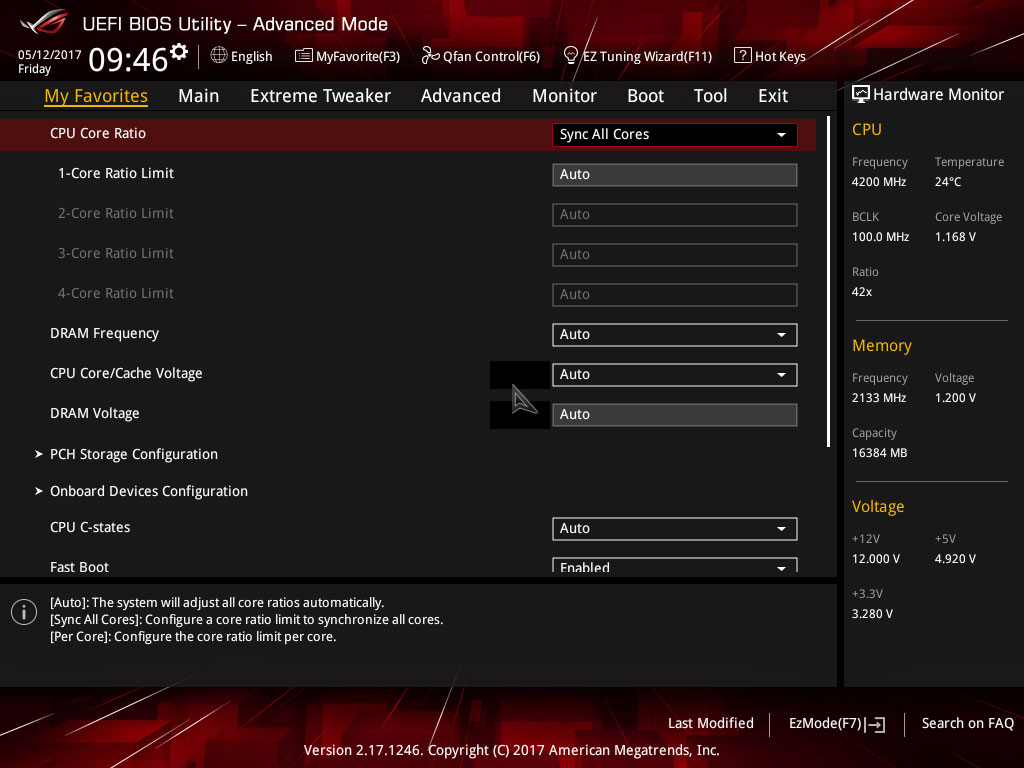Click the +5V 4.920 V reading
The height and width of the screenshot is (768, 1024).
pos(955,558)
